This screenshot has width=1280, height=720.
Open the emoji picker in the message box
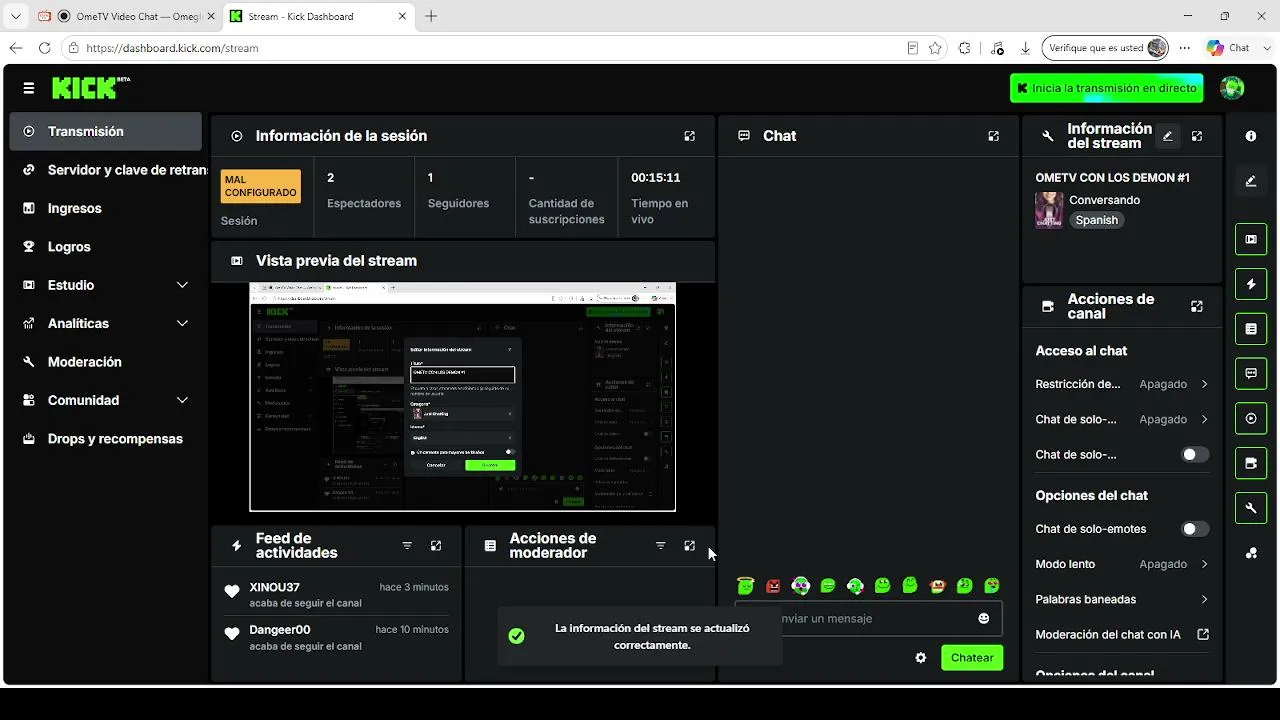983,618
